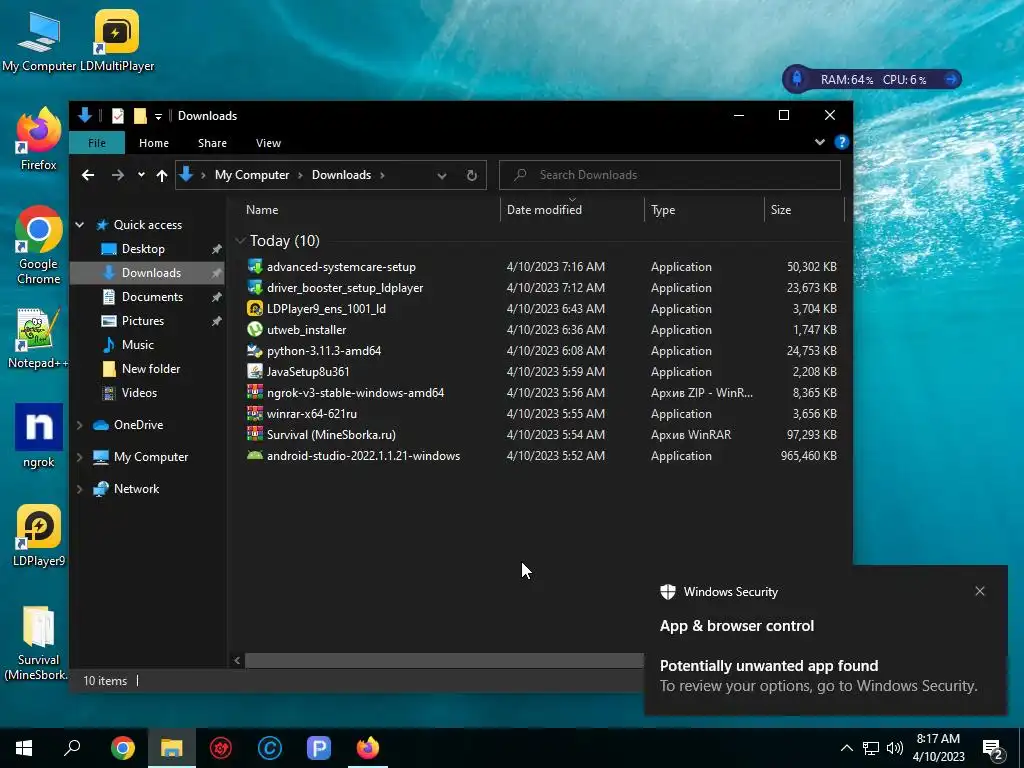Click the Search Downloads field

670,175
